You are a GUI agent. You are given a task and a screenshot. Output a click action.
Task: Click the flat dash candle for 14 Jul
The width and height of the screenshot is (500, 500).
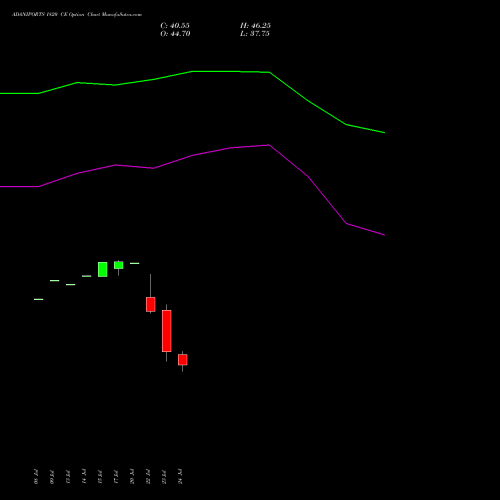[x=87, y=276]
